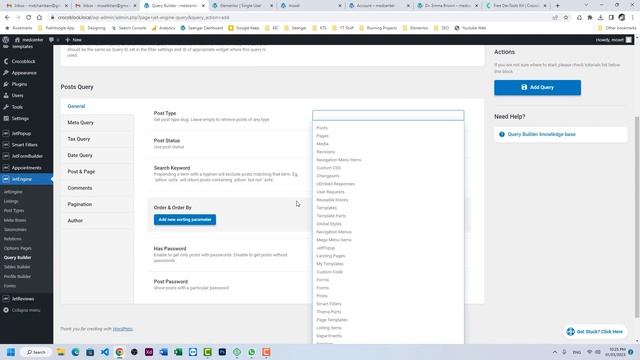Open Query Builder knowledge base link
Viewport: 640px width, 360px height.
coord(542,134)
